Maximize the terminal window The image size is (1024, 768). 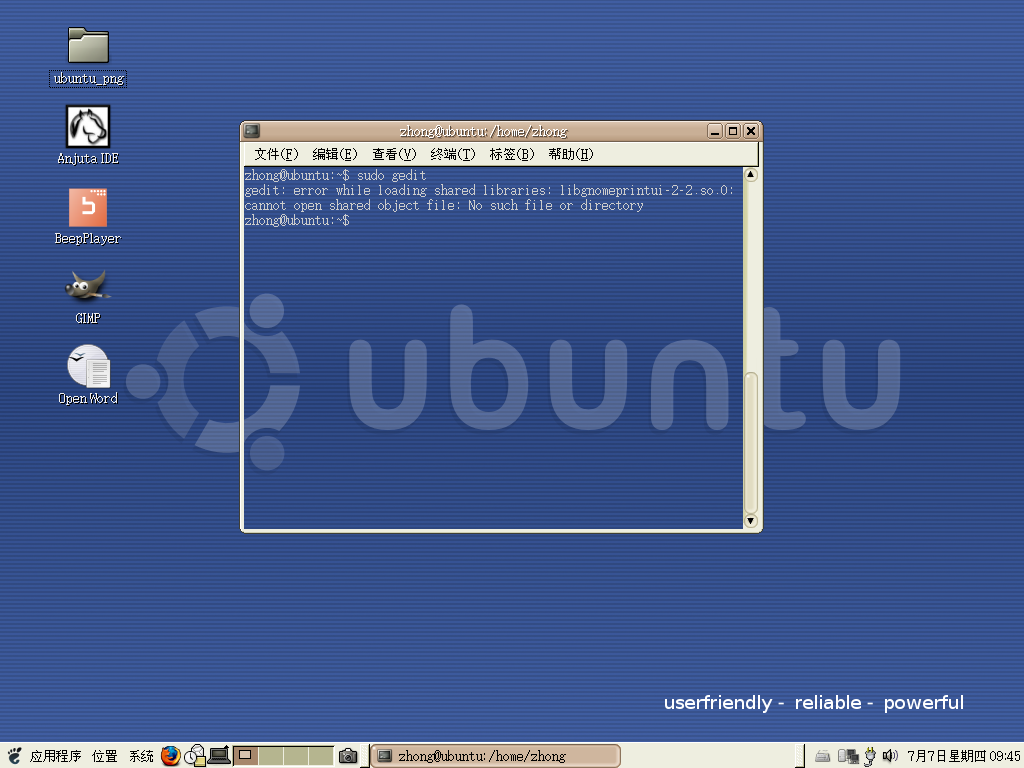(x=733, y=131)
